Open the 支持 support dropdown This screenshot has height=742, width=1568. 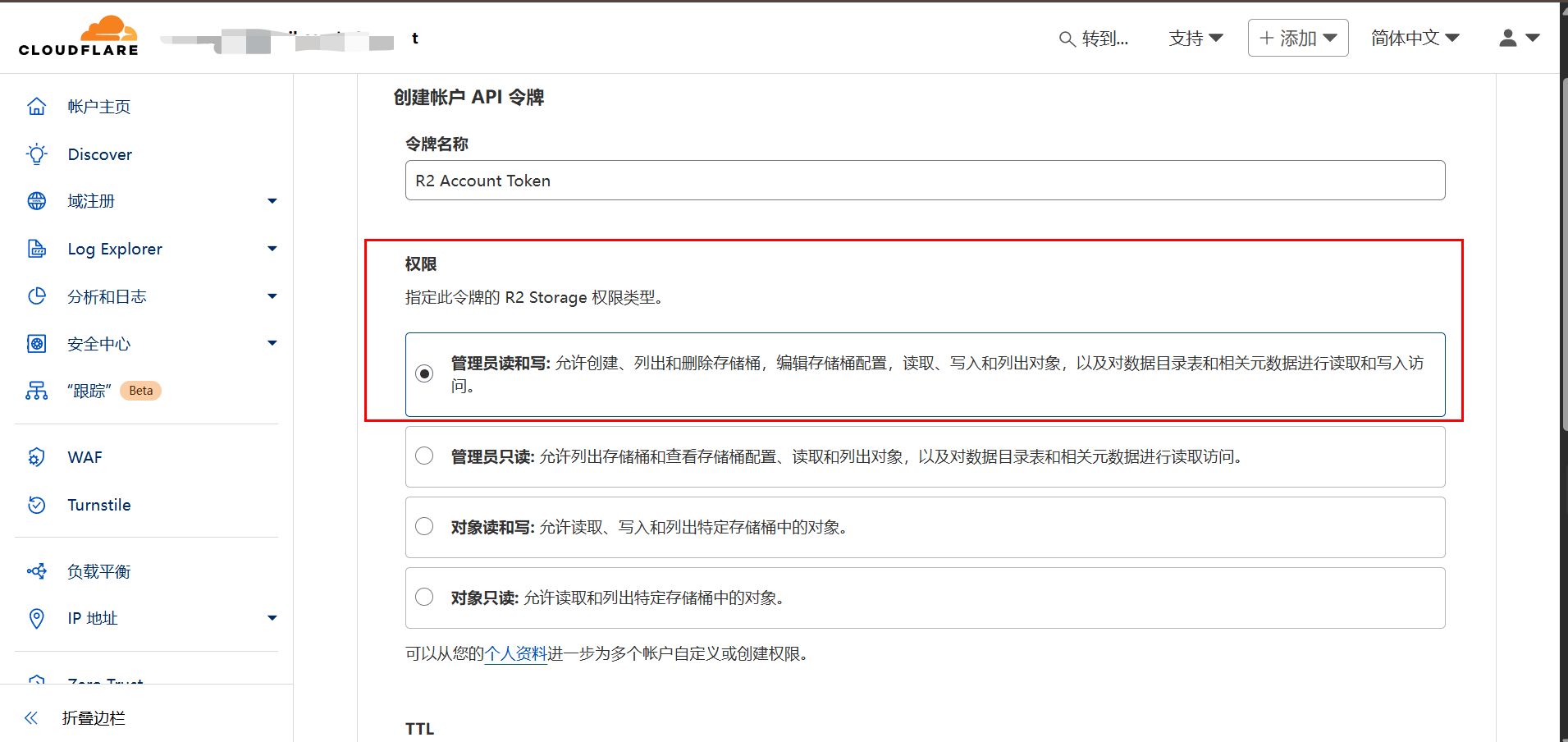(x=1196, y=38)
